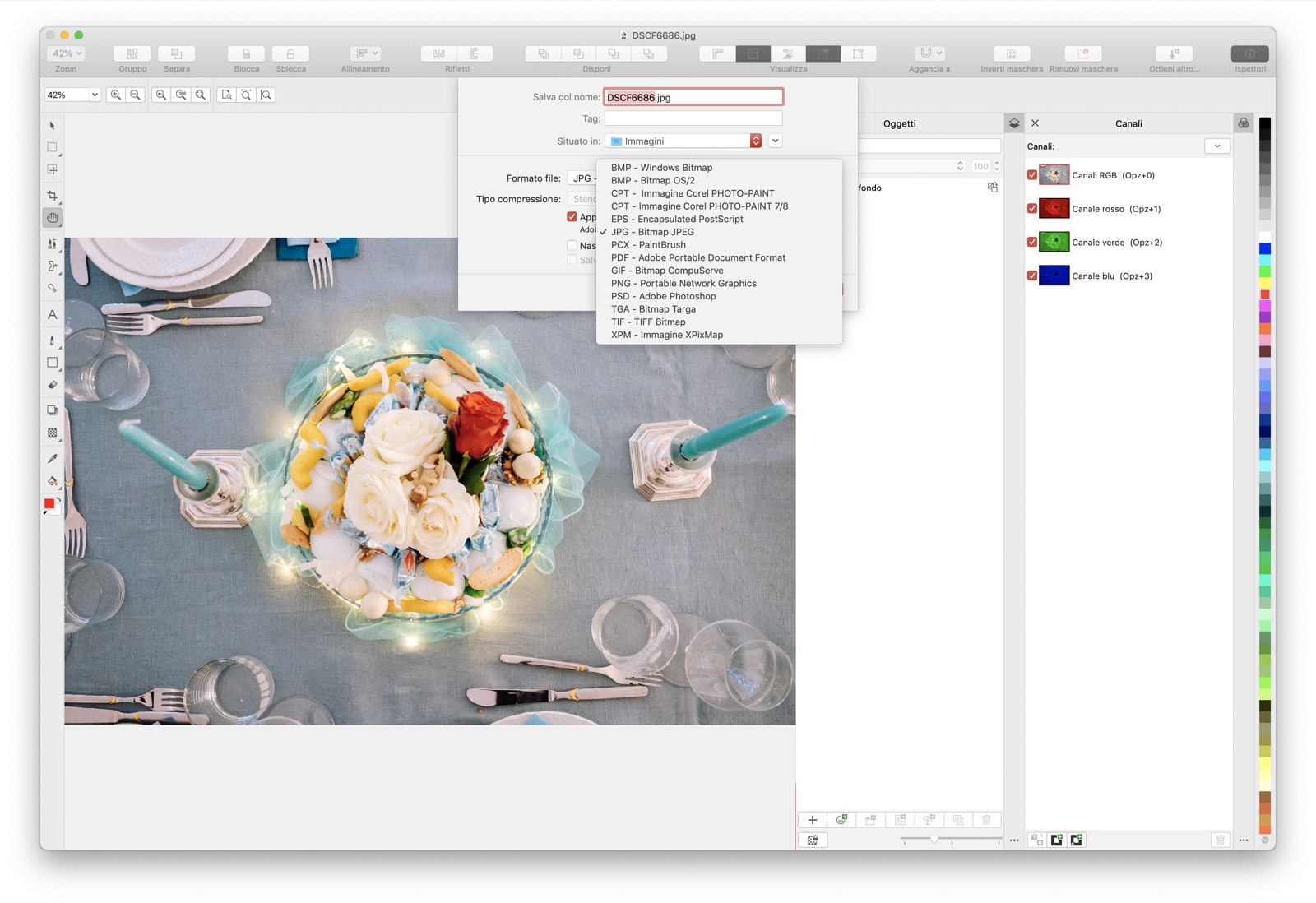Select the Eraser tool
Screen dimensions: 1316x903
tap(53, 384)
